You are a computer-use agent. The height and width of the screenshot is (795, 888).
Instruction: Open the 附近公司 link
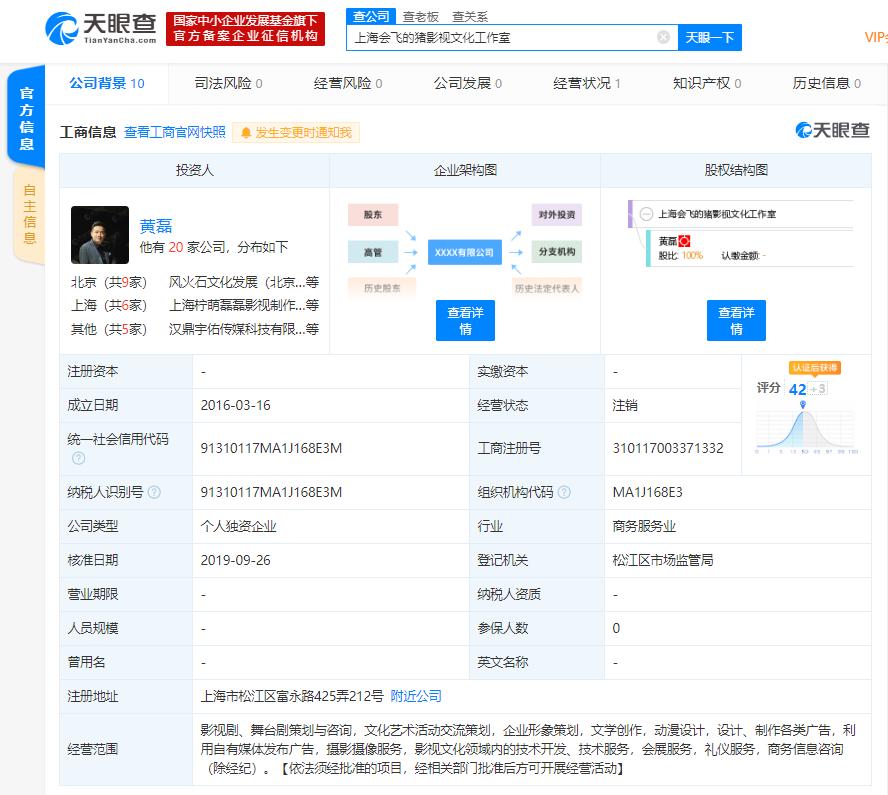click(414, 695)
